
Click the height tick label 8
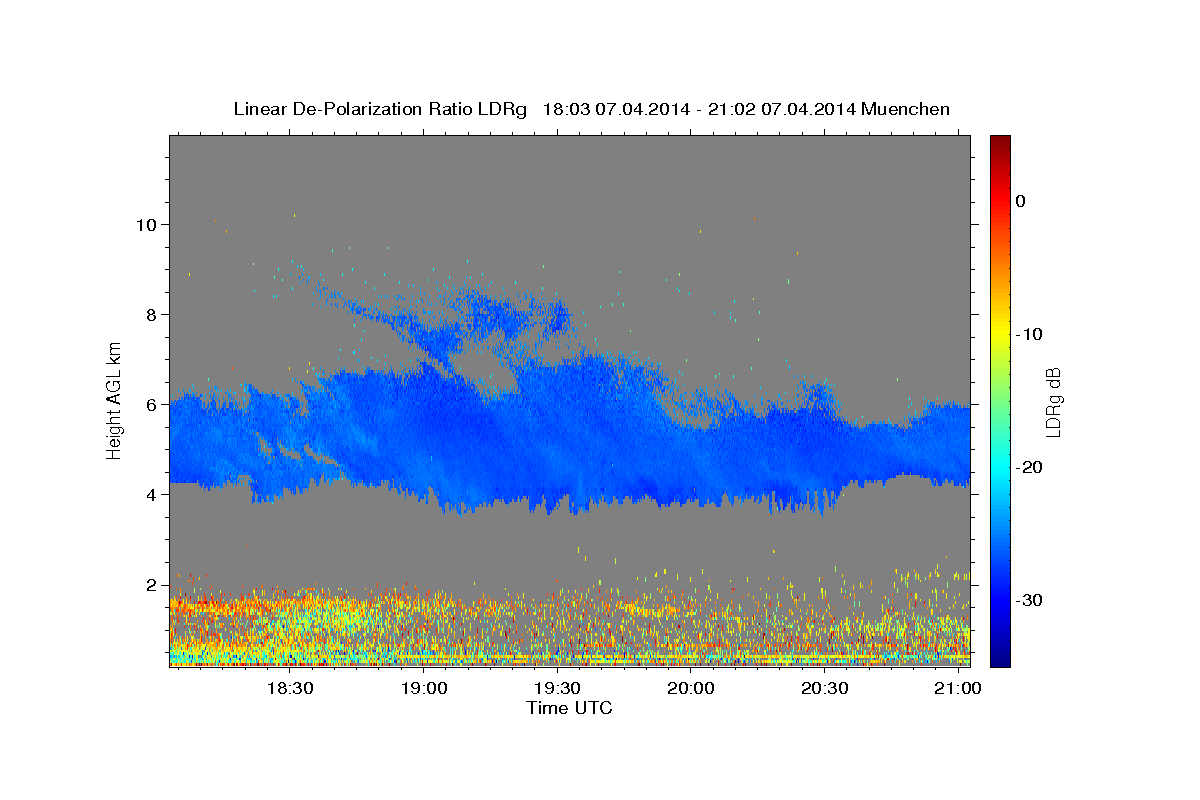(154, 314)
